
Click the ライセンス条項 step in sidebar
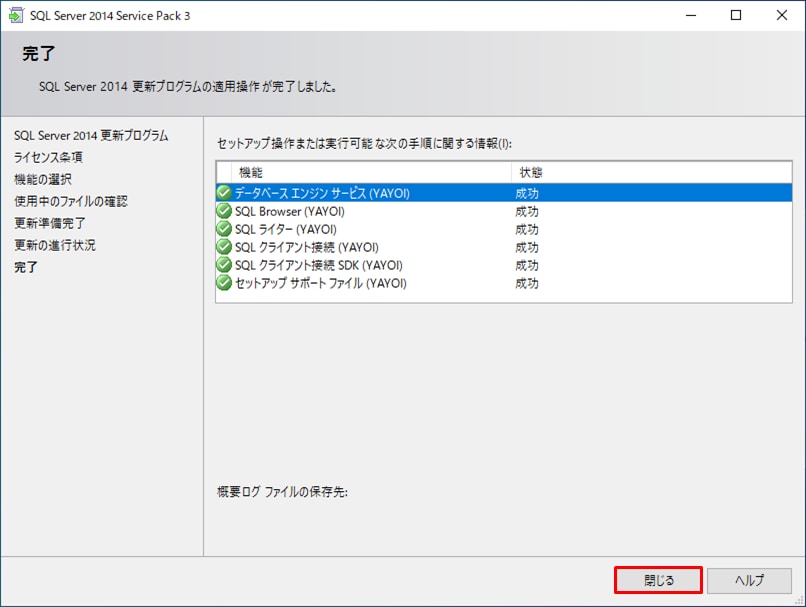[48, 157]
